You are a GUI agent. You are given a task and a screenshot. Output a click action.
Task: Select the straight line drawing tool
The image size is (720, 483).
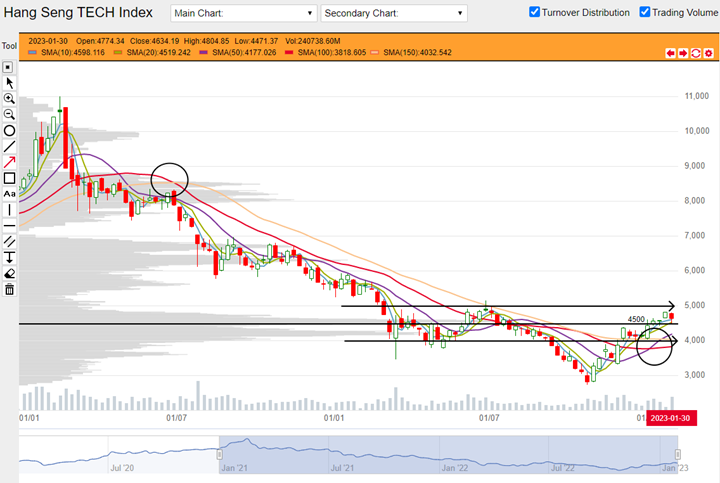coord(9,146)
